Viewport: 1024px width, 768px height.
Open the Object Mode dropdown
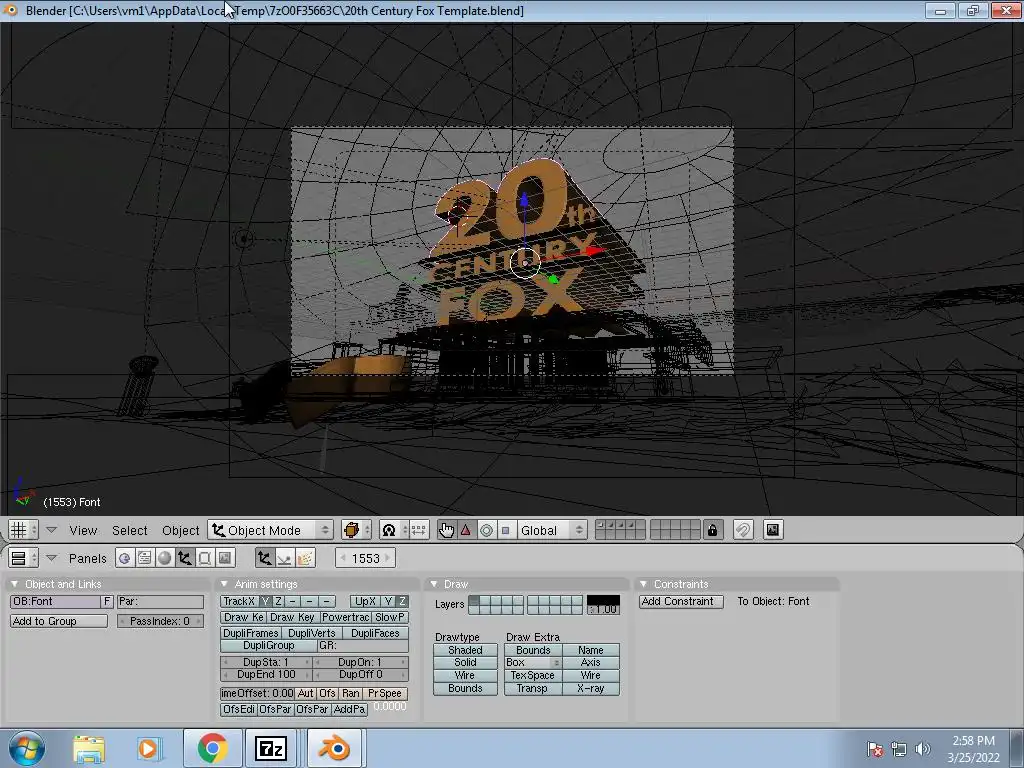(x=270, y=530)
